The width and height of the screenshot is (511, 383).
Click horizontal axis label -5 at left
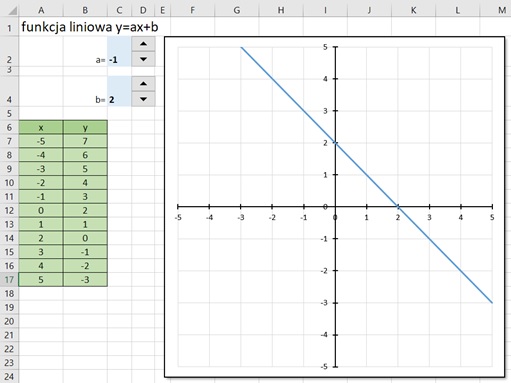click(178, 218)
